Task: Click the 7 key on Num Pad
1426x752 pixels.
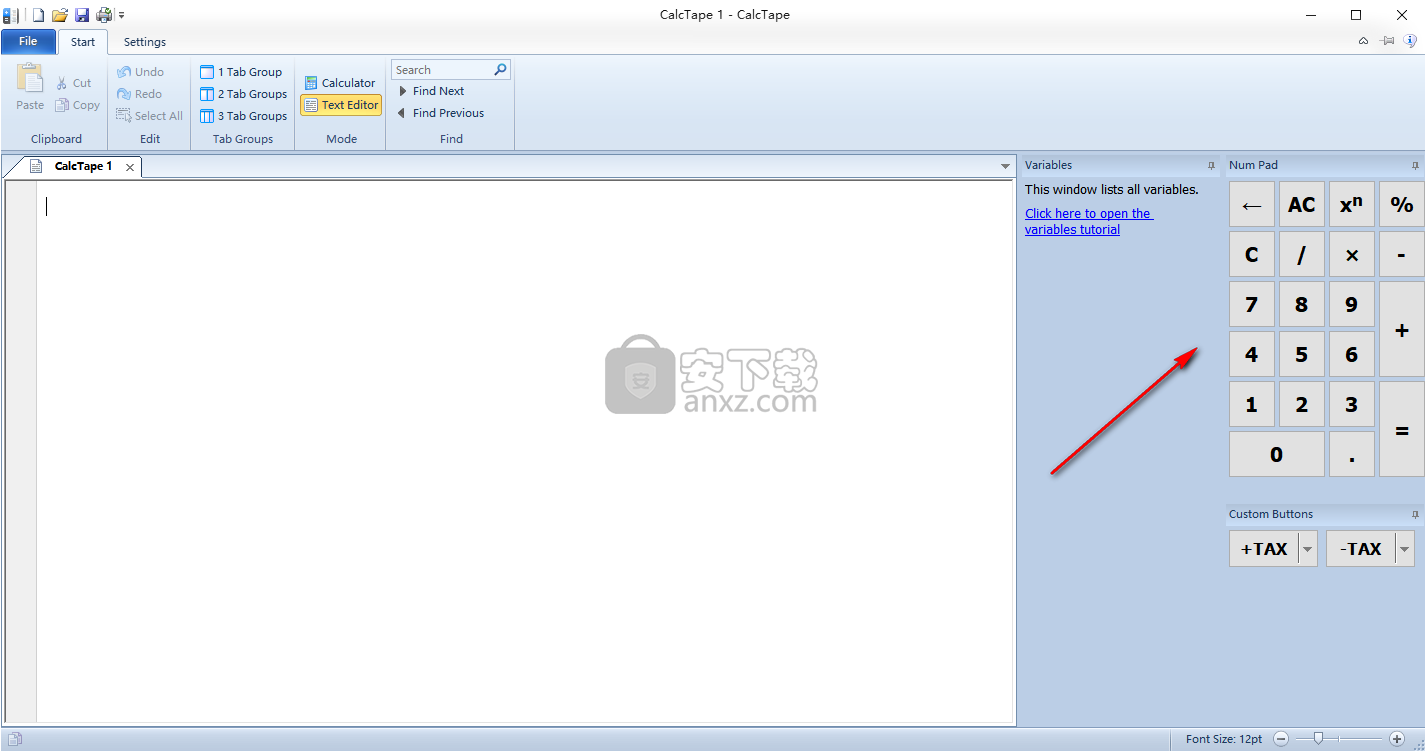Action: (1251, 304)
